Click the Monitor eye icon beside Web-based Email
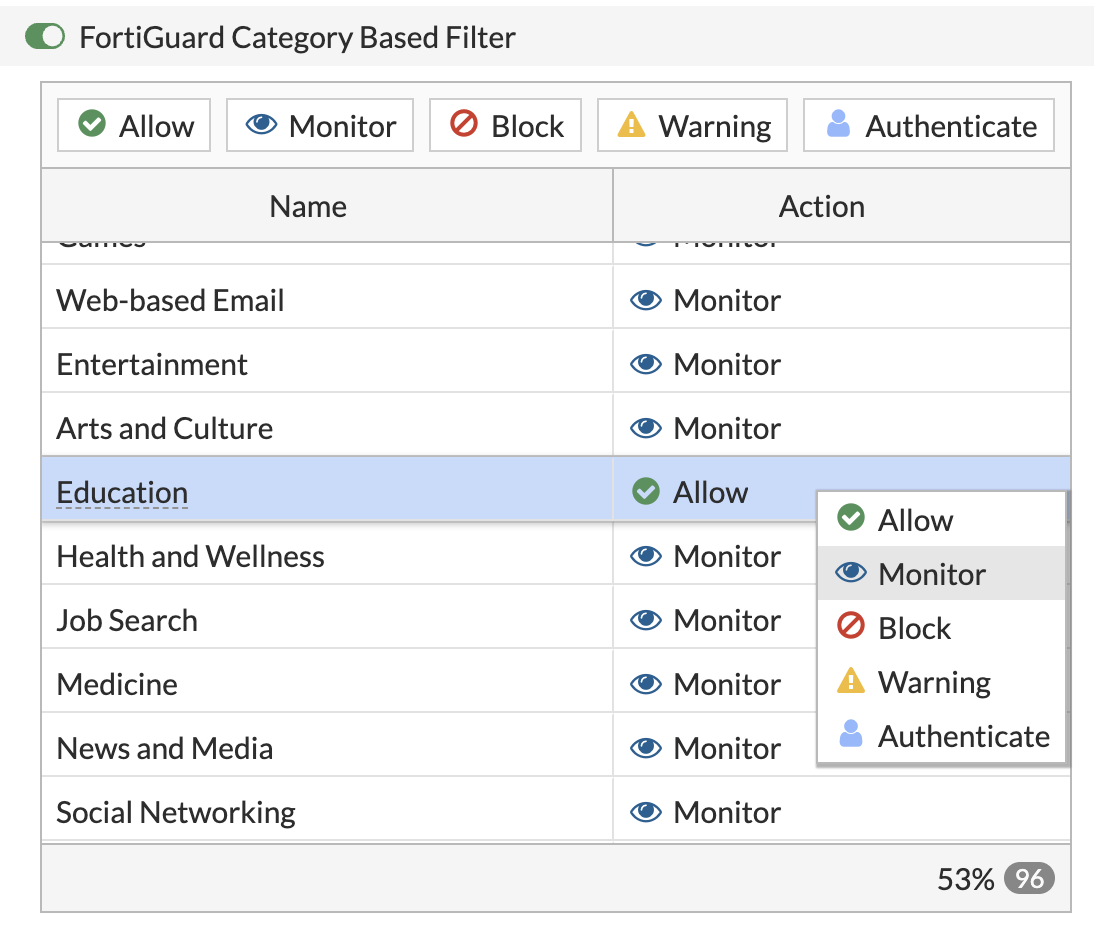Image resolution: width=1094 pixels, height=930 pixels. pyautogui.click(x=646, y=300)
